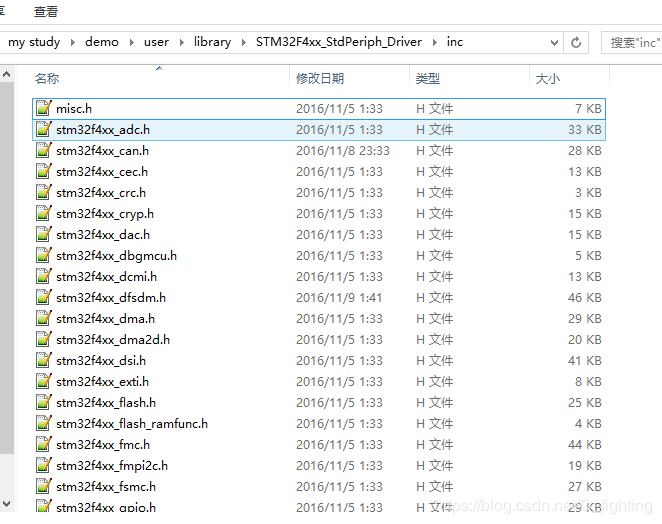
Task: Select file name stm32f4xx_flash_ramfunc.h
Action: click(x=132, y=424)
